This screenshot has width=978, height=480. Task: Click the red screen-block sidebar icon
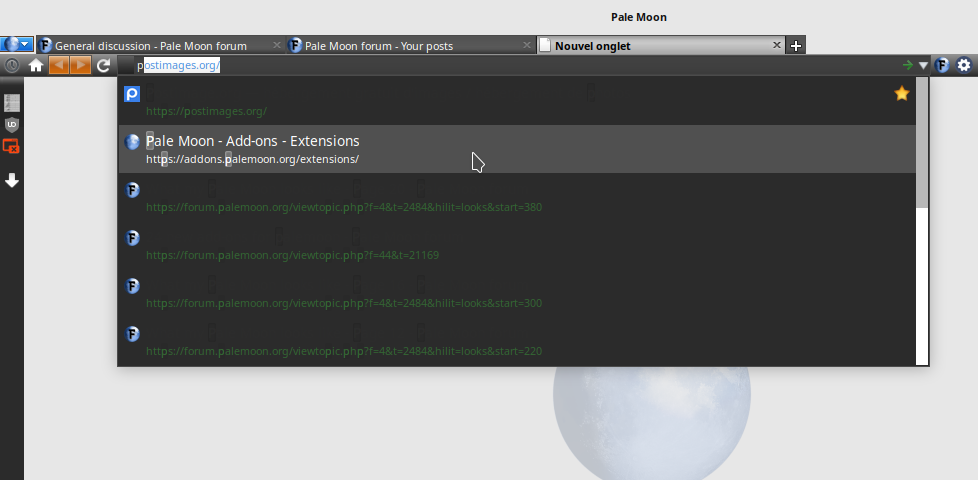tap(11, 146)
